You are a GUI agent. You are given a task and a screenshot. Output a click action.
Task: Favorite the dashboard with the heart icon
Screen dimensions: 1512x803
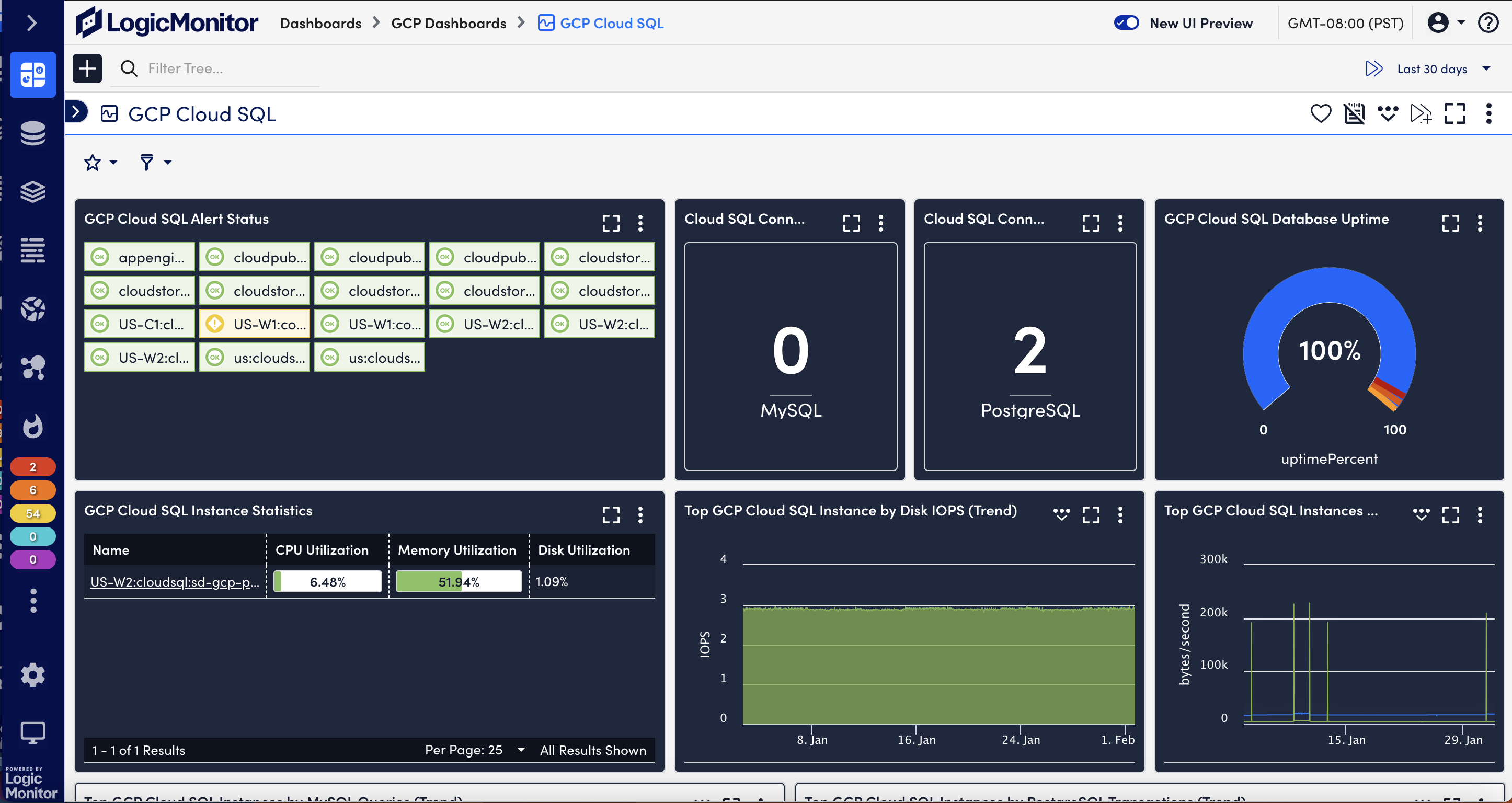[x=1321, y=113]
